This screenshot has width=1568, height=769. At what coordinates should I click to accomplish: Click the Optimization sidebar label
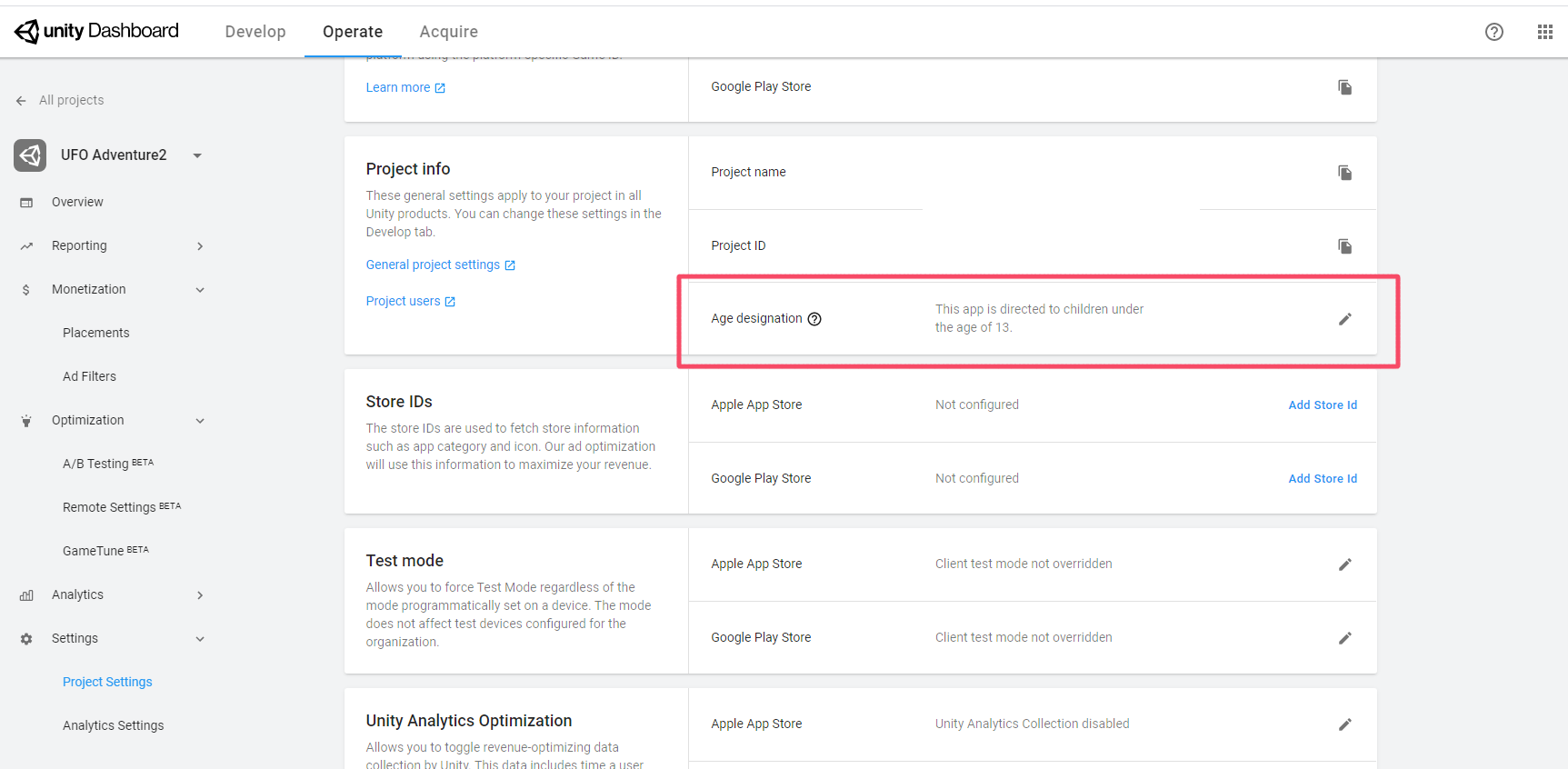pos(87,421)
